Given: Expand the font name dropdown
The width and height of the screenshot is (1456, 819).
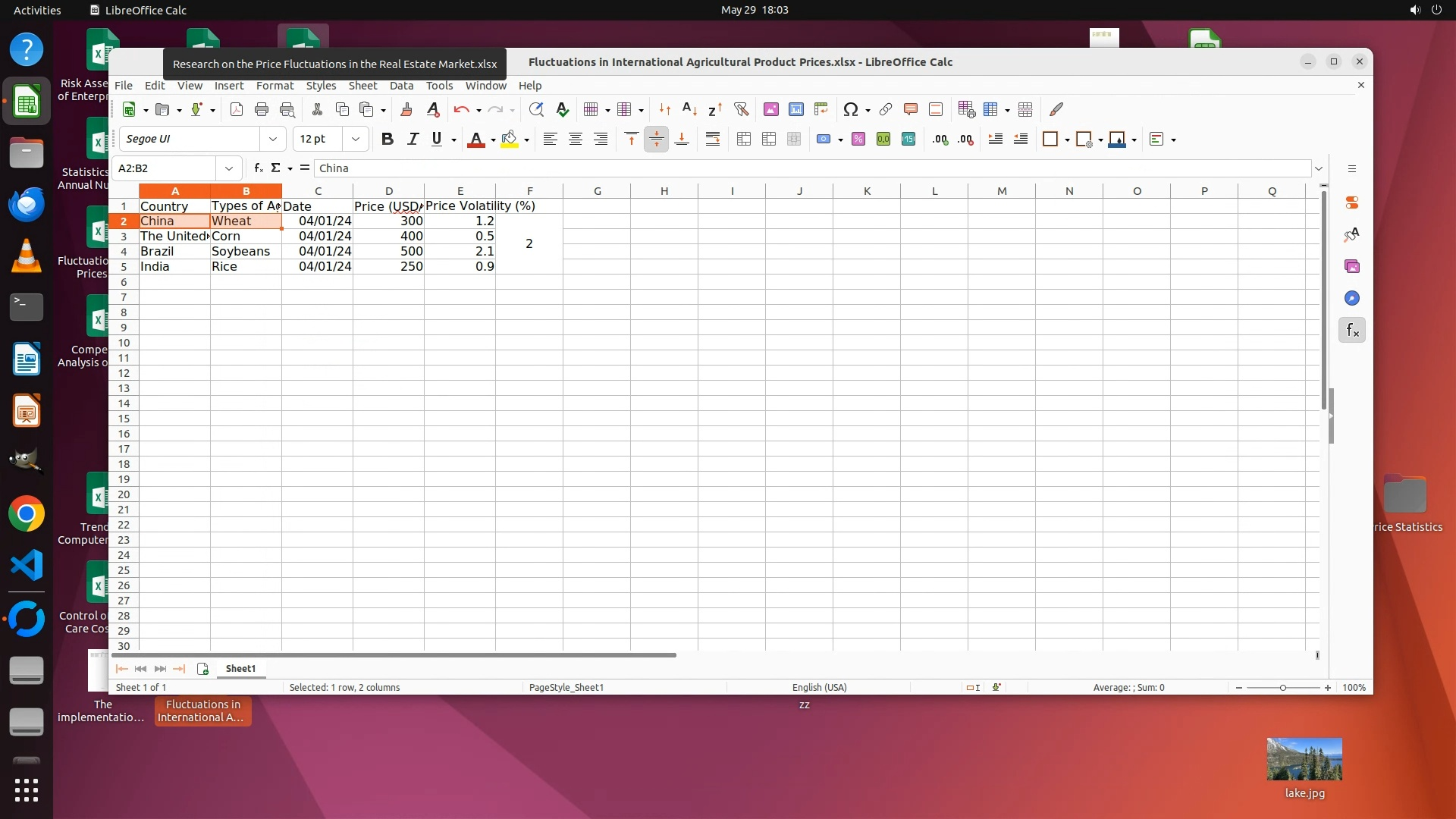Looking at the screenshot, I should (x=272, y=139).
